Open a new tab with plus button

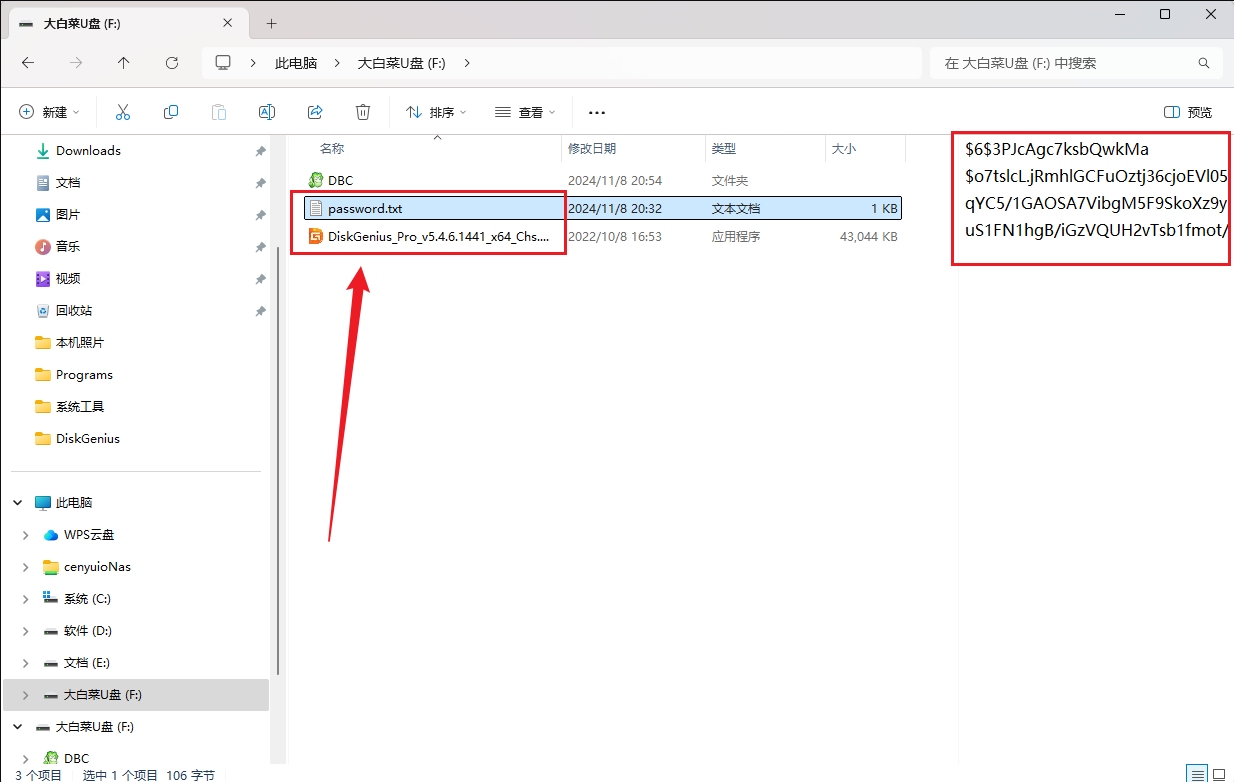pos(271,23)
